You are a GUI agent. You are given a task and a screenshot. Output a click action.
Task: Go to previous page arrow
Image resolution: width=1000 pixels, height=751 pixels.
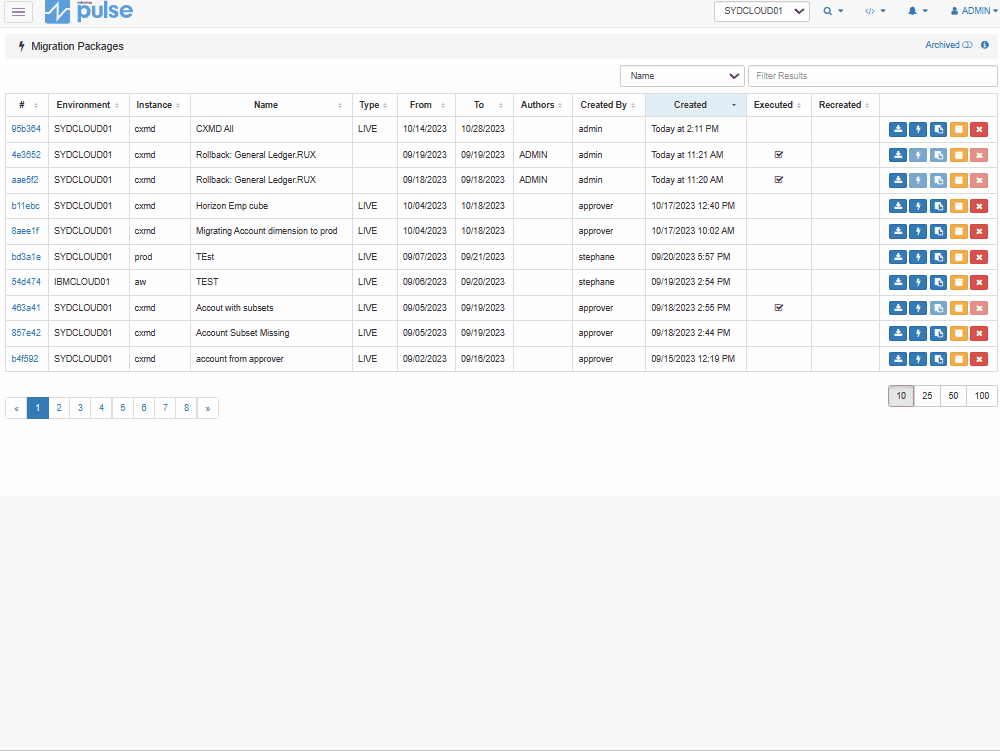click(x=17, y=408)
